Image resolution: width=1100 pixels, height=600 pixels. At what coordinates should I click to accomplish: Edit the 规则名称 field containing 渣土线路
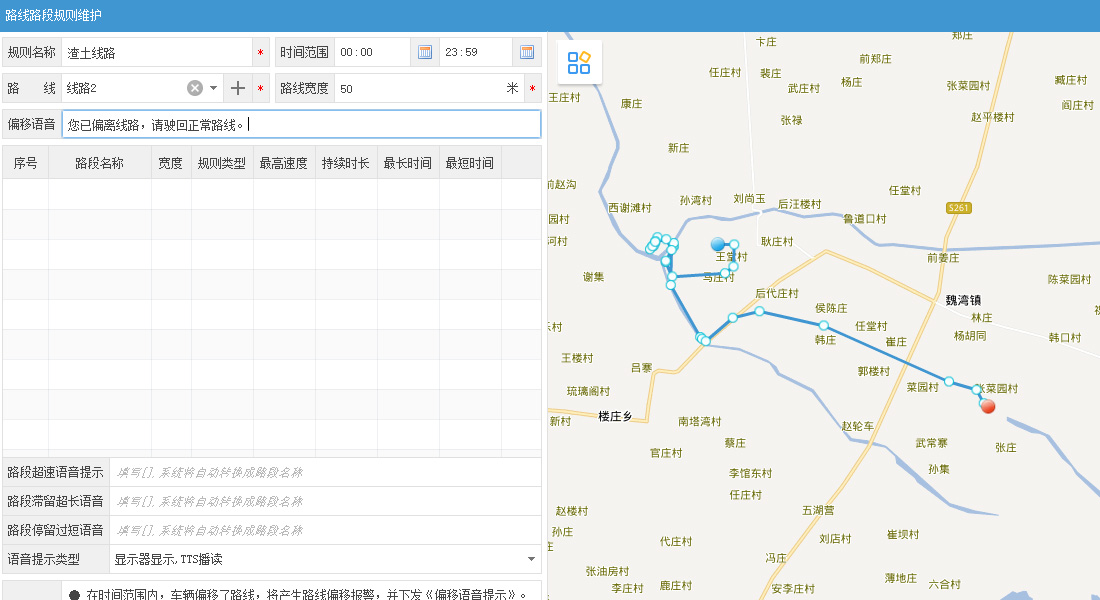[x=157, y=53]
